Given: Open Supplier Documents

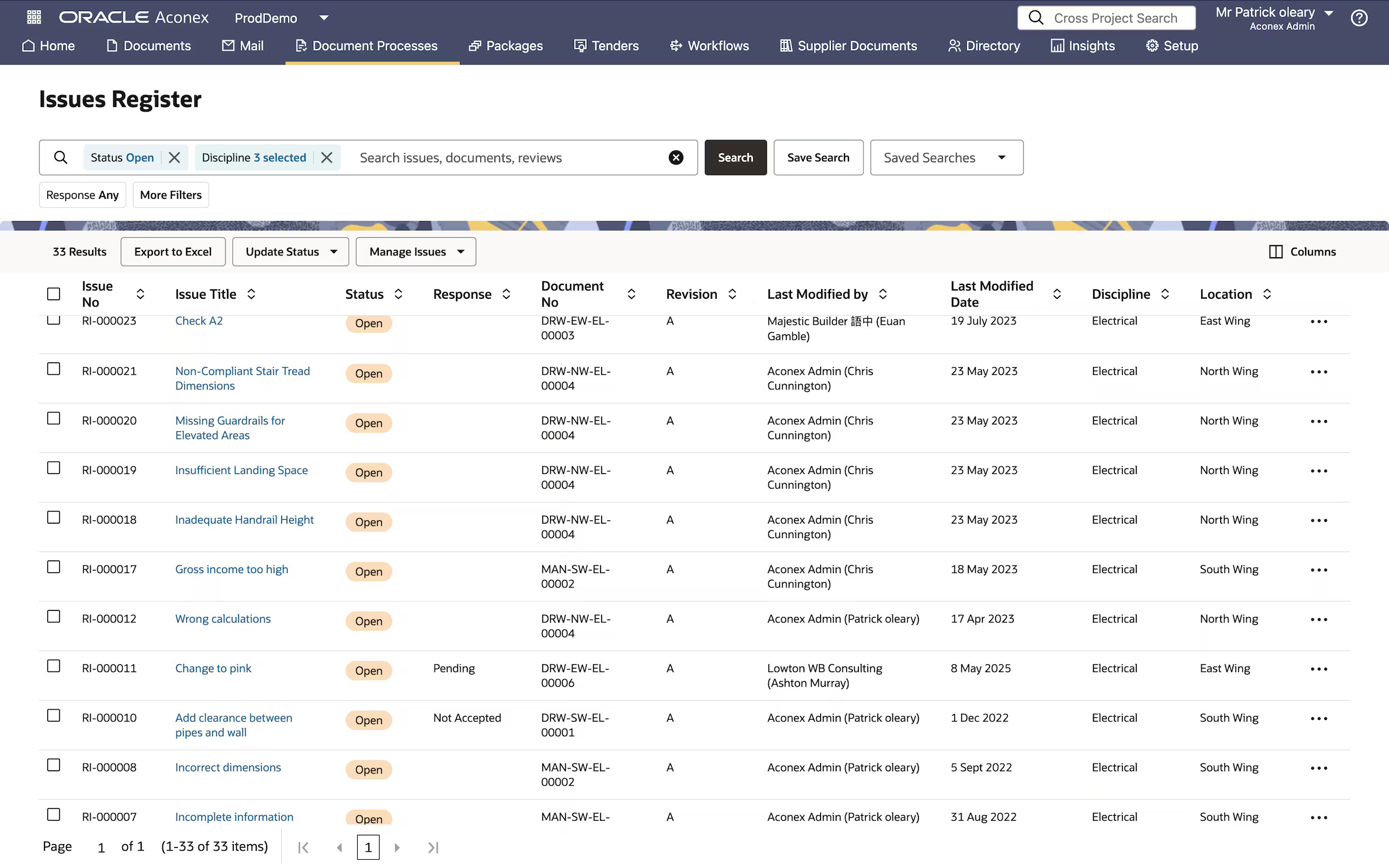Looking at the screenshot, I should coord(847,46).
